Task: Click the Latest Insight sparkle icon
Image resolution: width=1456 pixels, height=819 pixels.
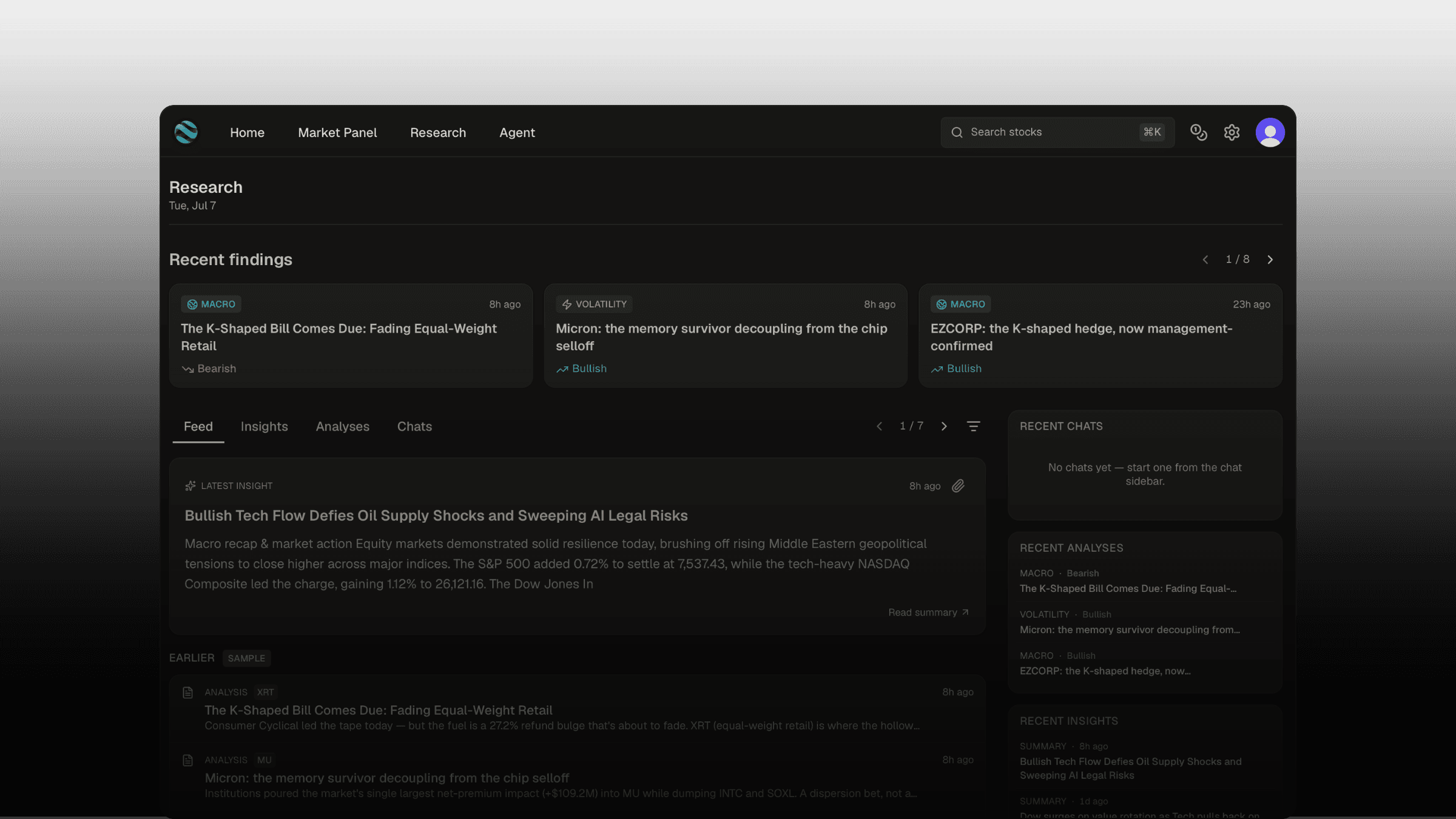Action: (190, 486)
